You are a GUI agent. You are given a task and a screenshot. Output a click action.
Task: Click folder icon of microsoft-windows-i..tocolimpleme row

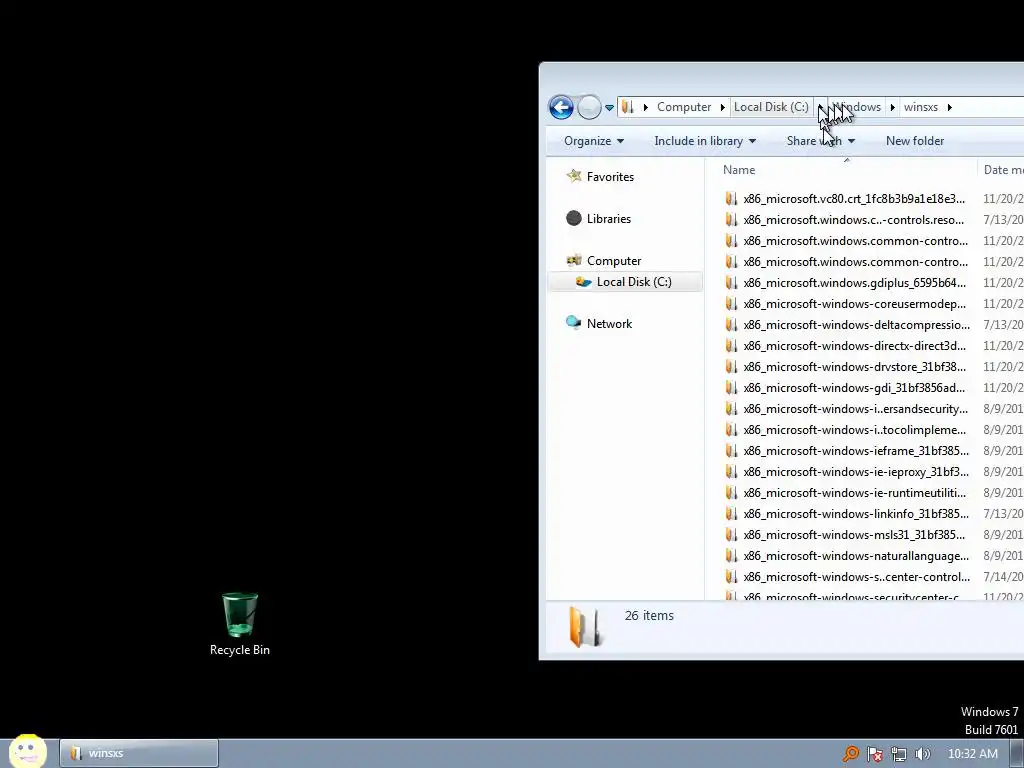click(x=731, y=430)
